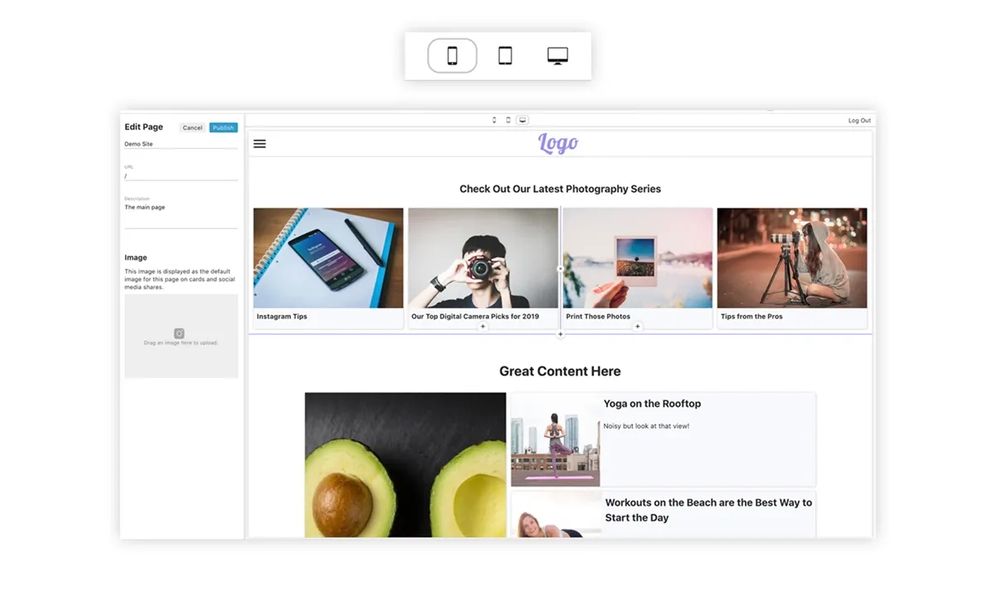Image resolution: width=996 pixels, height=600 pixels.
Task: Click the purple Logo in the header
Action: click(558, 143)
